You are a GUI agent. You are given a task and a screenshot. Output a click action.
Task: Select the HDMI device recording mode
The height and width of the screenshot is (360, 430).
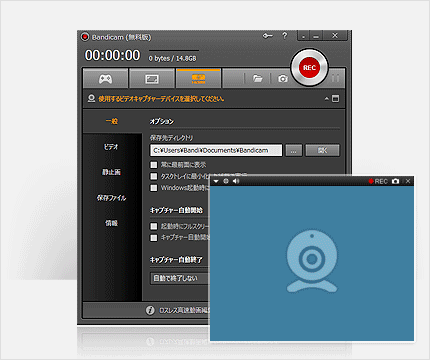coord(198,79)
